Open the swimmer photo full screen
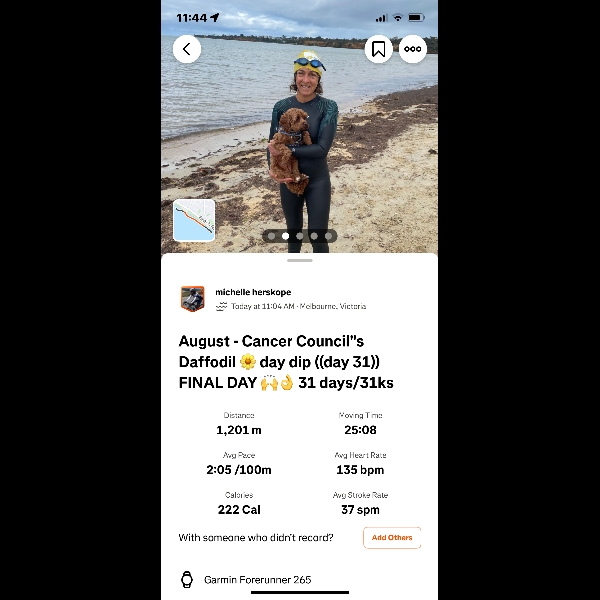Viewport: 600px width, 600px height. pos(300,126)
